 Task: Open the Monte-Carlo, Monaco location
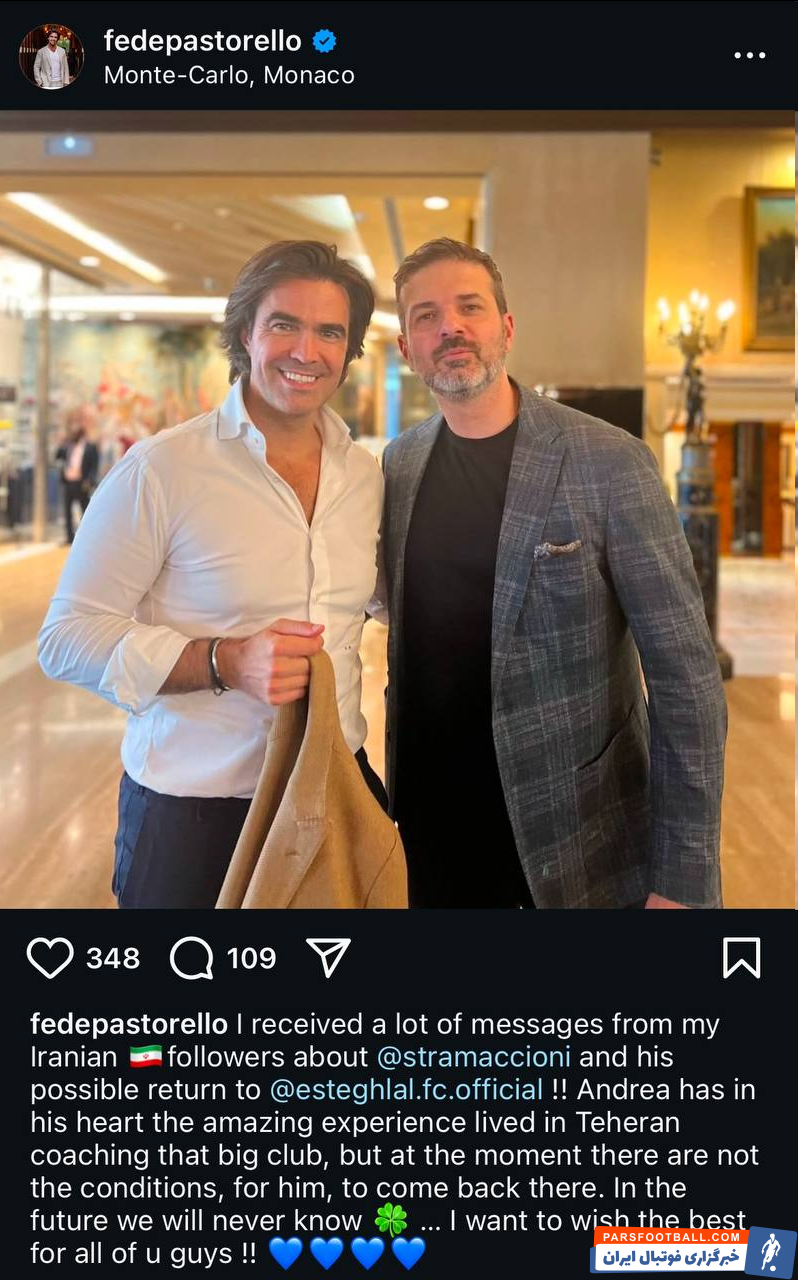tap(229, 75)
